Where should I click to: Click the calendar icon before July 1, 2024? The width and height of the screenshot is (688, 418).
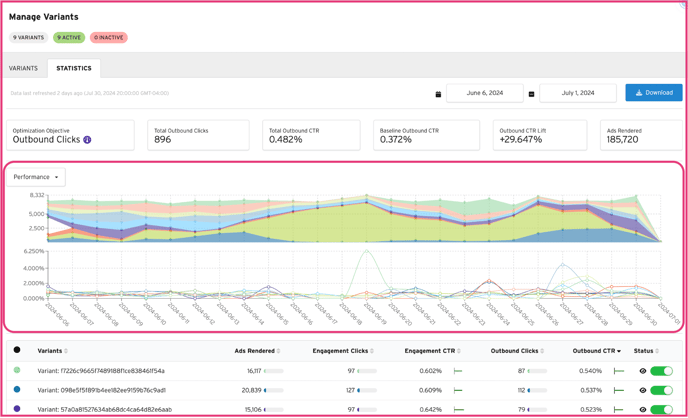click(531, 94)
